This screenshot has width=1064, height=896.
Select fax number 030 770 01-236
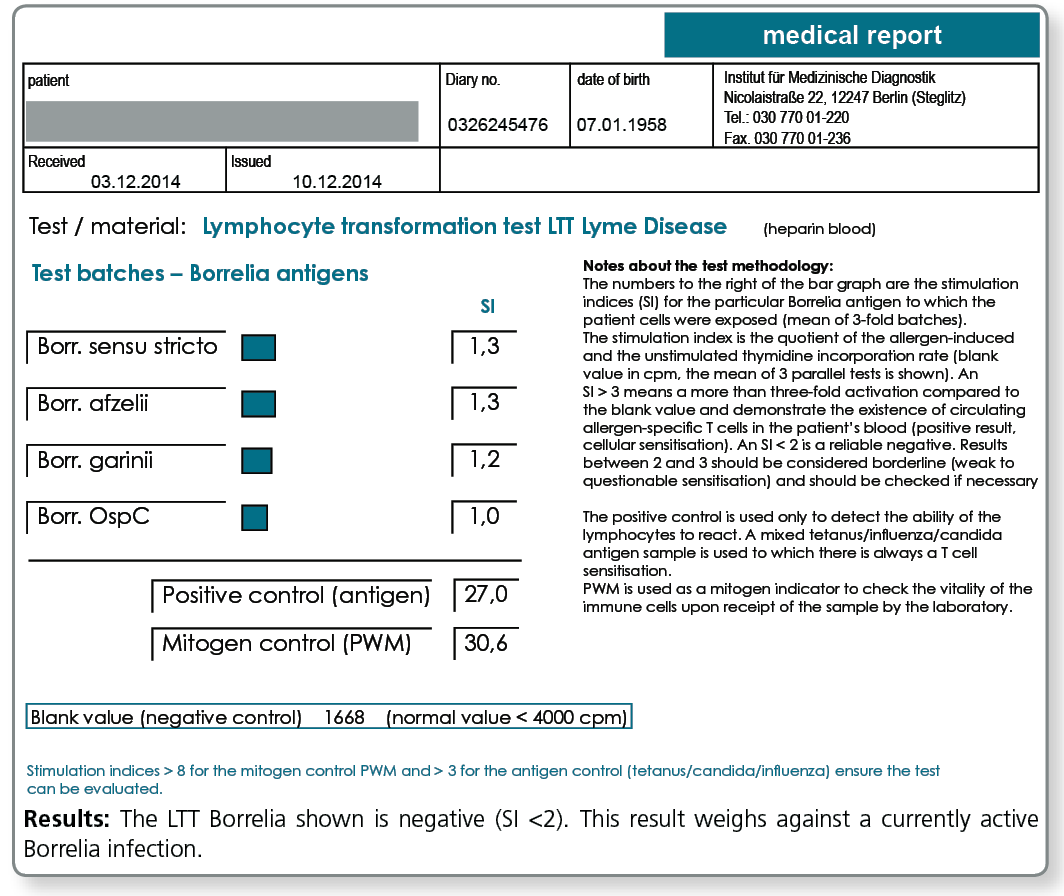[x=802, y=138]
